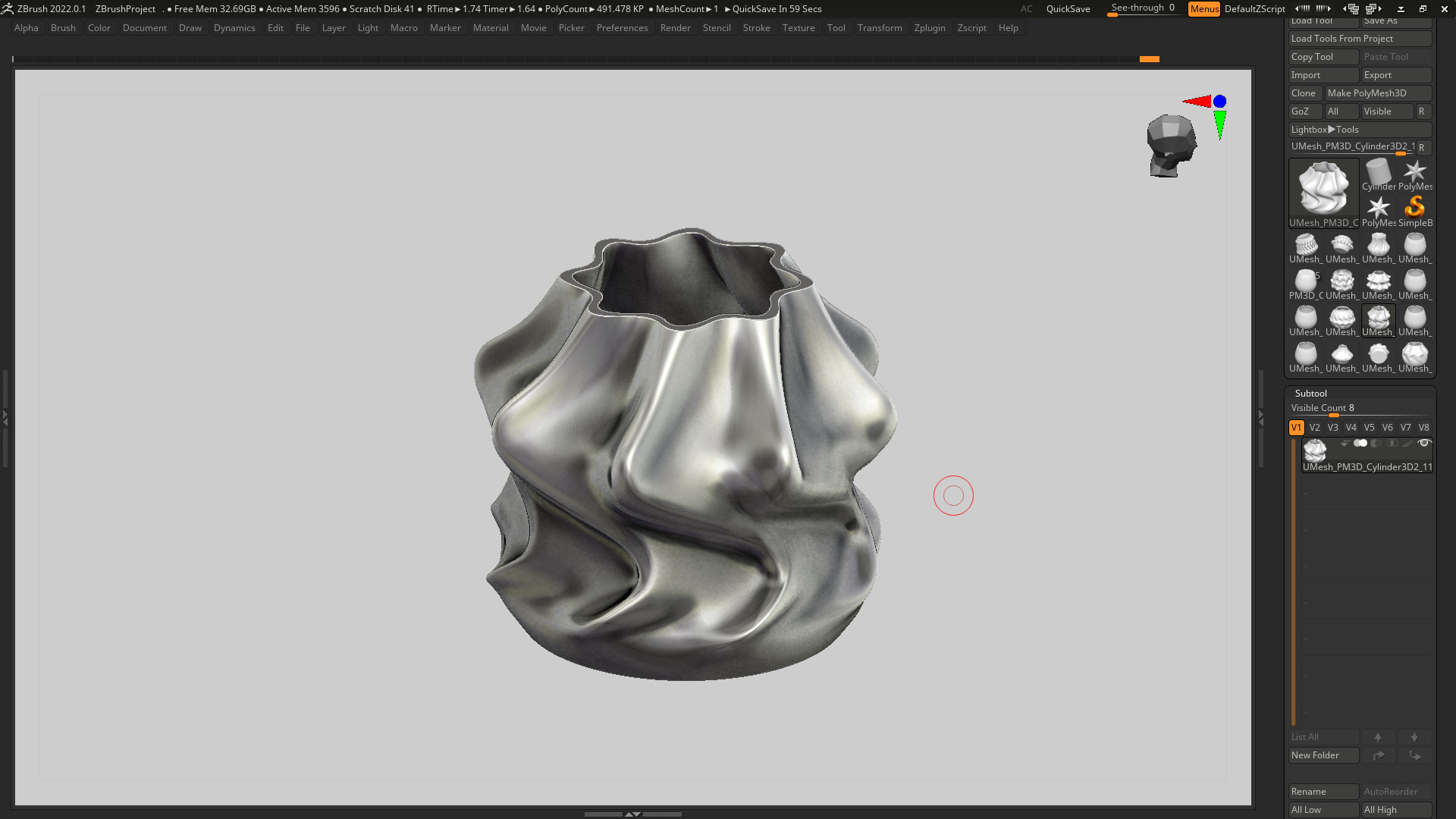Screen dimensions: 1456x819
Task: Expand the bottom tray divider arrows
Action: [632, 814]
